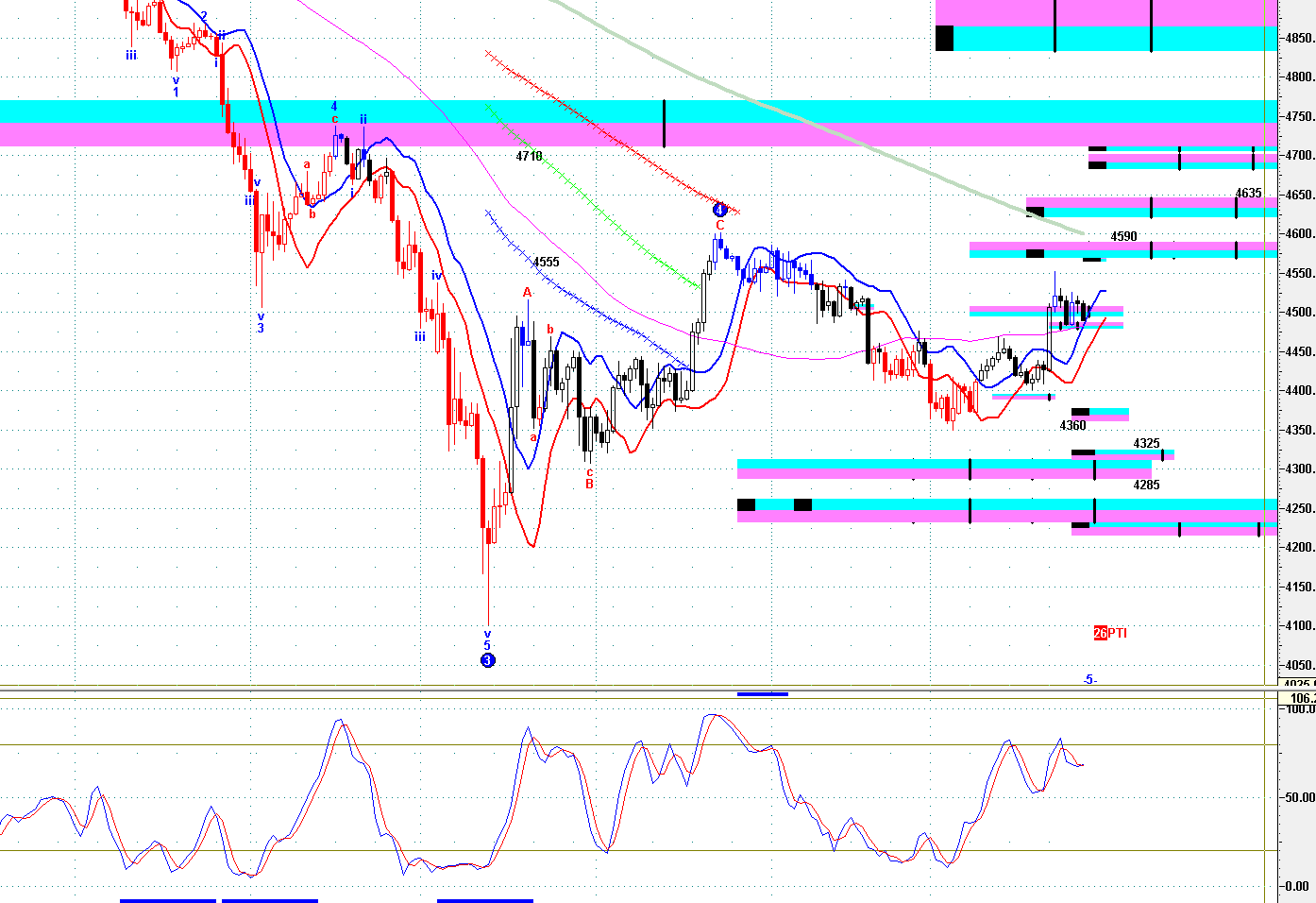Screen dimensions: 1316x903
Task: Select the blue wave 1 label
Action: (176, 92)
